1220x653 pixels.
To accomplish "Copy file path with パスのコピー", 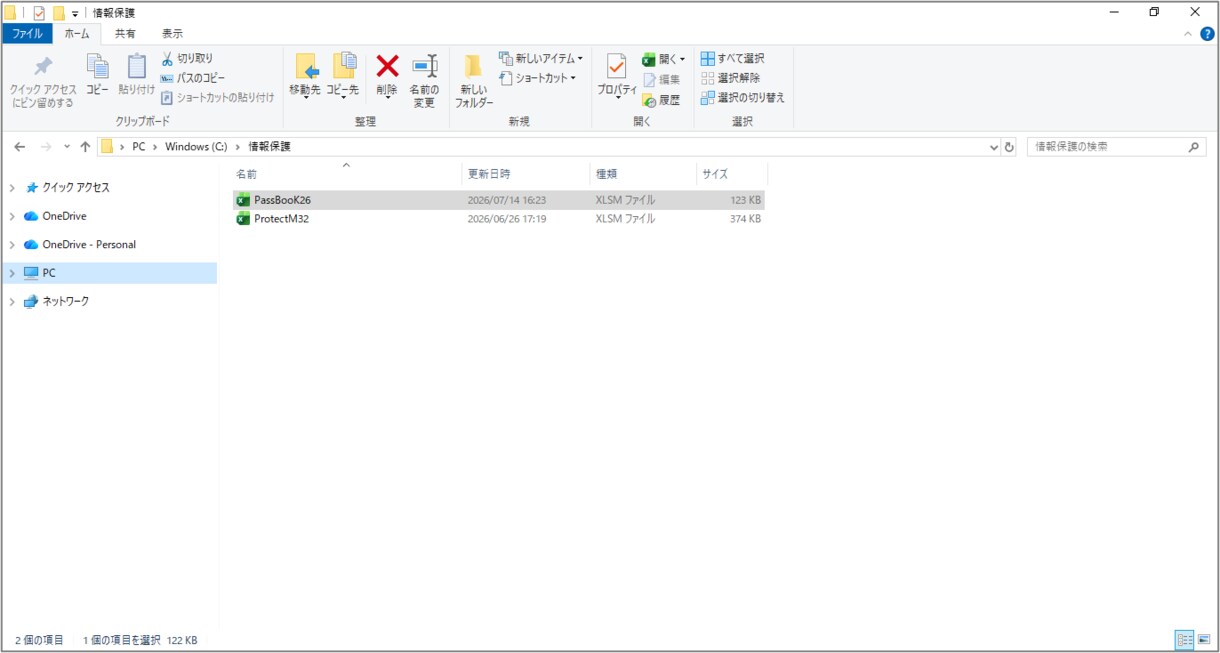I will pyautogui.click(x=192, y=78).
